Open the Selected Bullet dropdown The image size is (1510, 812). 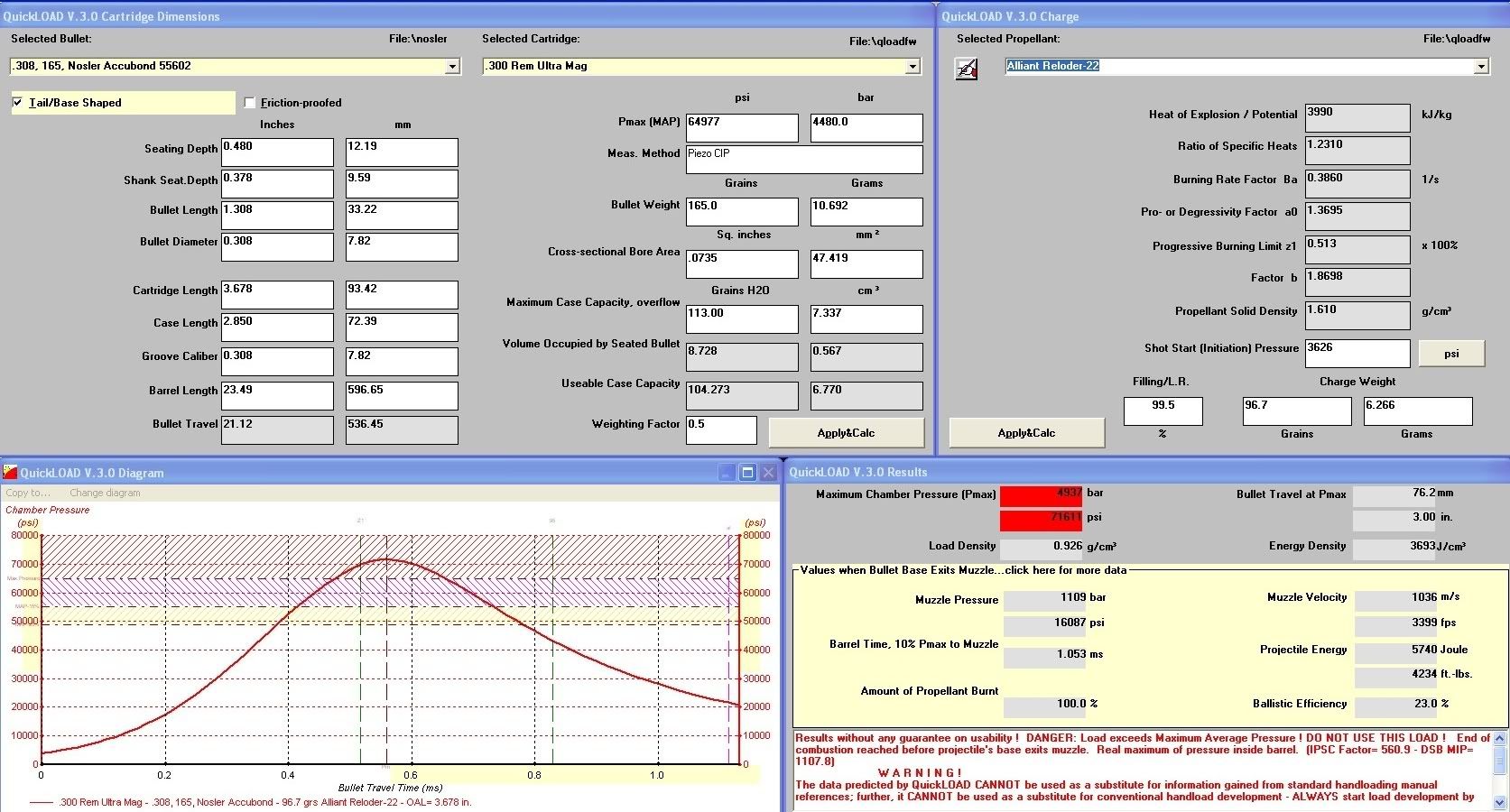point(452,66)
